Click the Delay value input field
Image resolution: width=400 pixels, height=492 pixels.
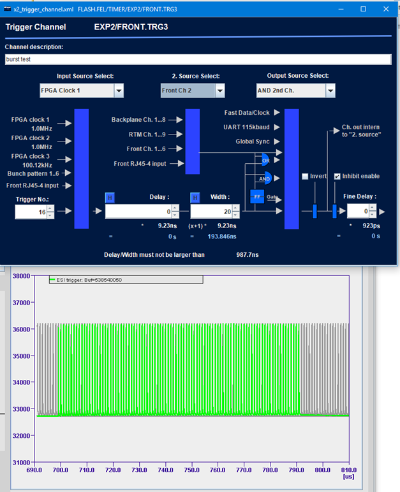coord(138,212)
